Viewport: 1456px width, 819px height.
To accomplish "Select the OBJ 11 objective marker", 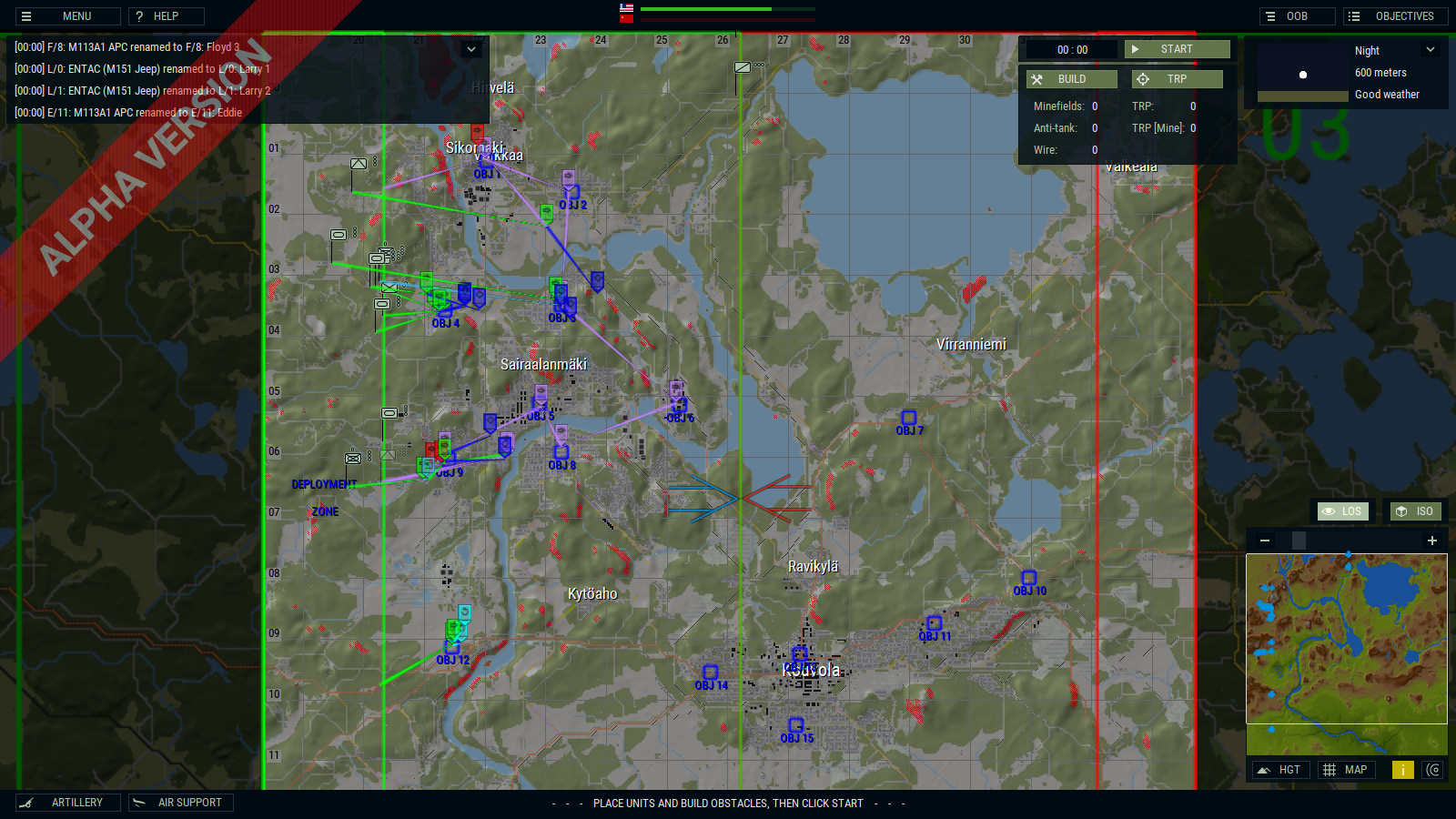I will 934,623.
